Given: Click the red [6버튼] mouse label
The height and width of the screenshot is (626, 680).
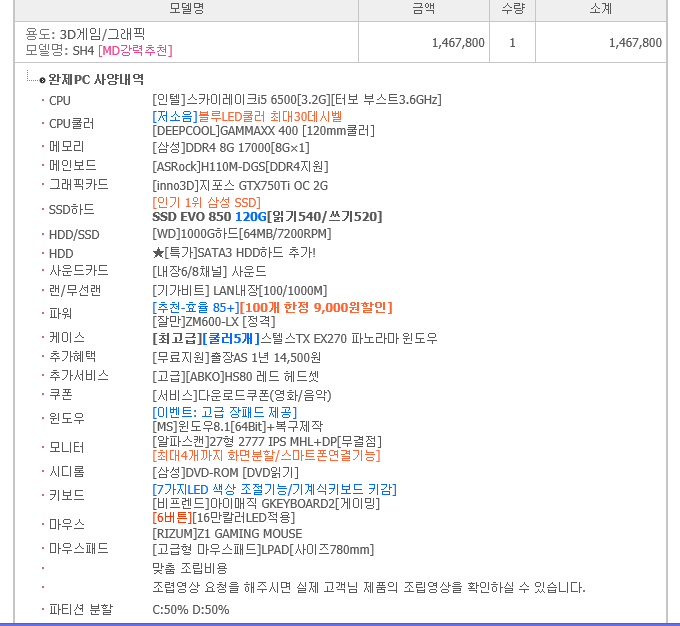Looking at the screenshot, I should 172,518.
